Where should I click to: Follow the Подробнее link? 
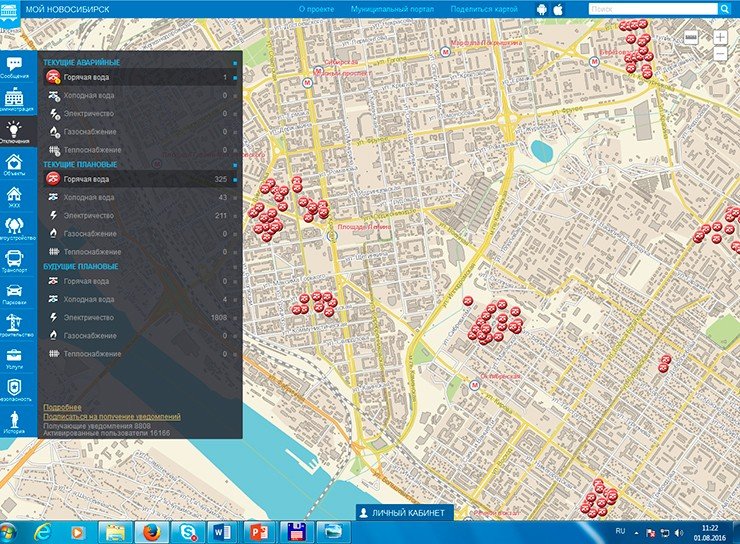pos(62,407)
